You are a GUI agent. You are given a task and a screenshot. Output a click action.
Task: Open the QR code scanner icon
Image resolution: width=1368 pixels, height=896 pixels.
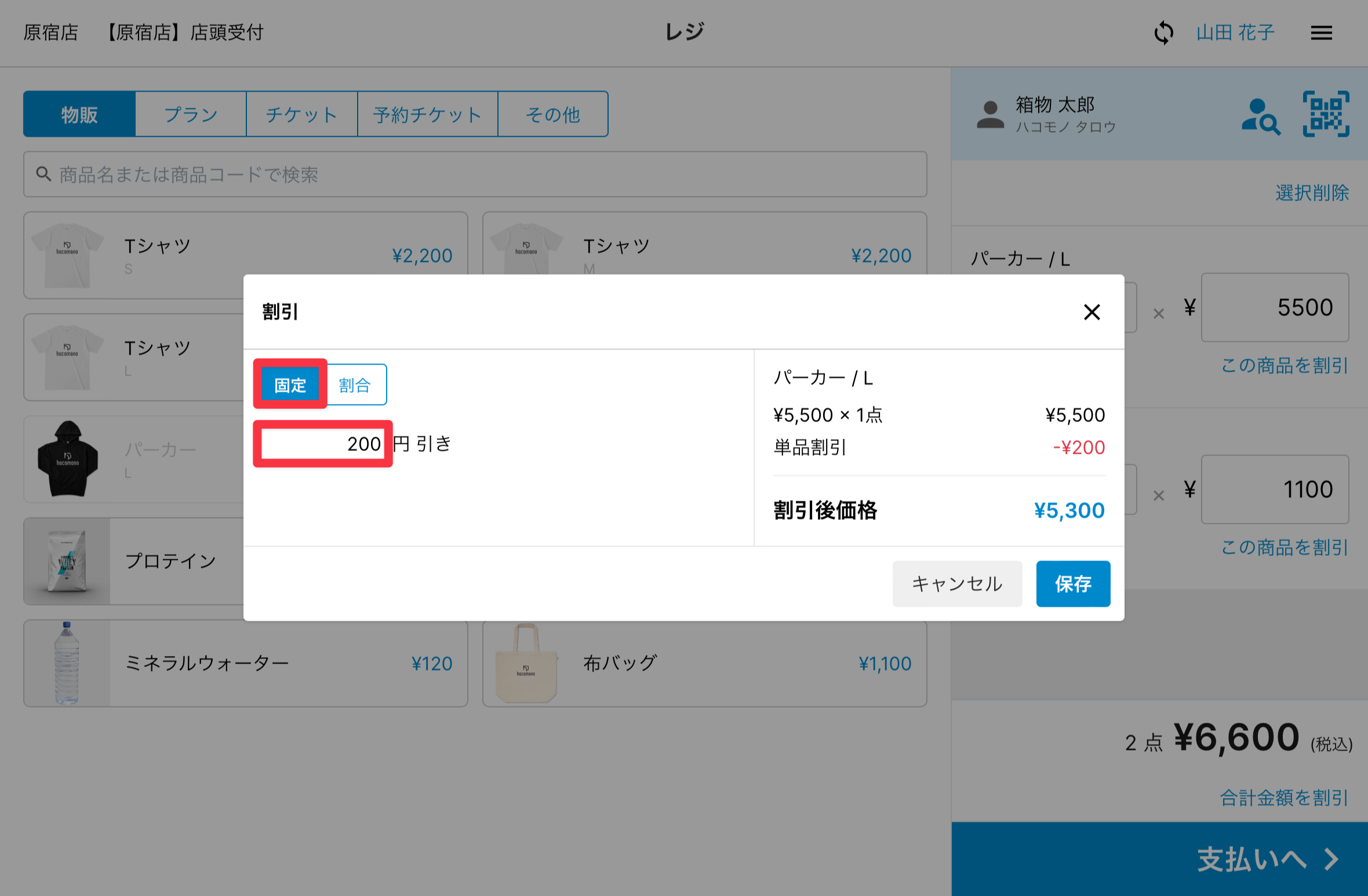pyautogui.click(x=1326, y=114)
